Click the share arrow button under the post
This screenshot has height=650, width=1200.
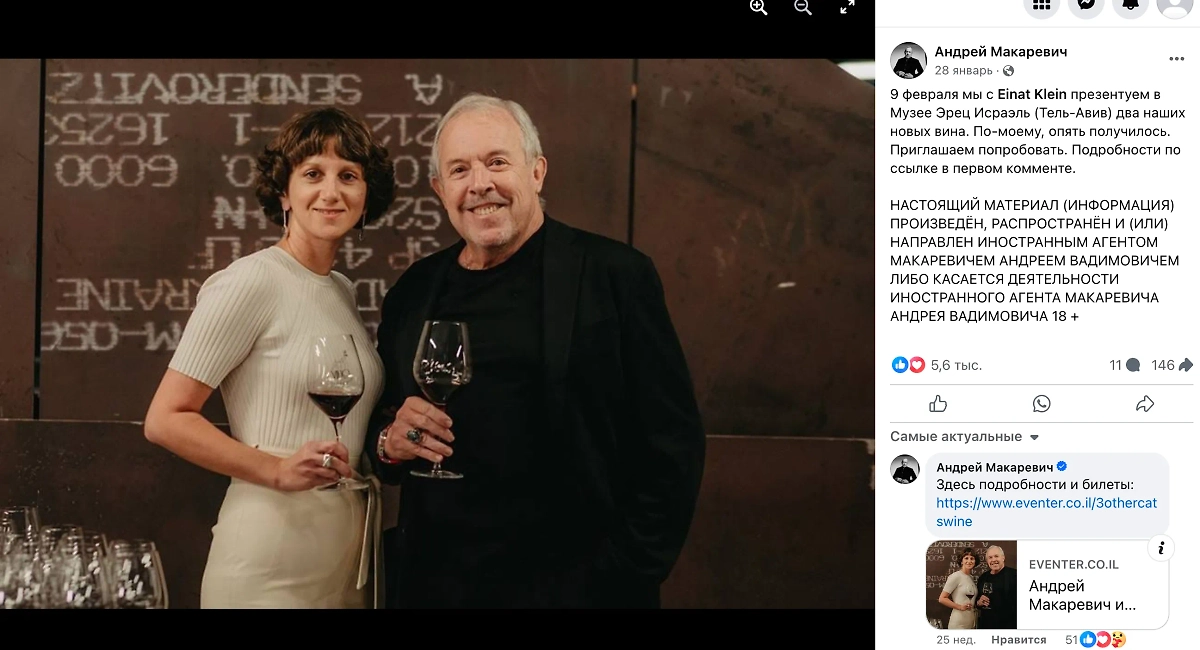pos(1145,404)
